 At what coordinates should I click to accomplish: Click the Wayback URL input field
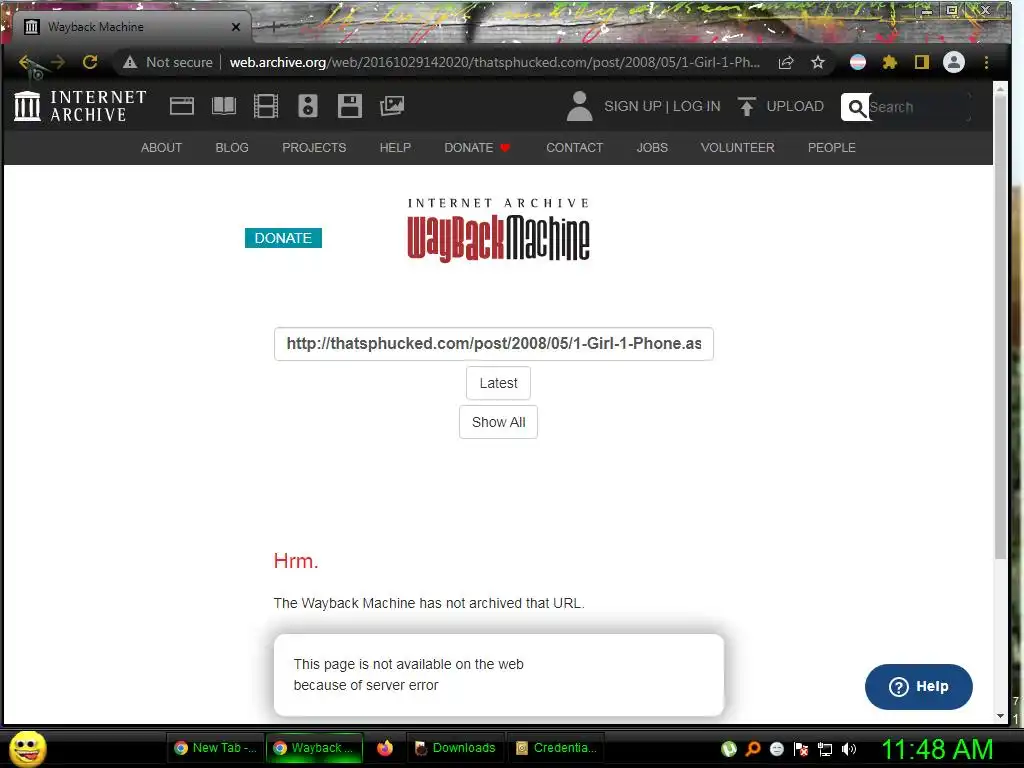click(494, 344)
